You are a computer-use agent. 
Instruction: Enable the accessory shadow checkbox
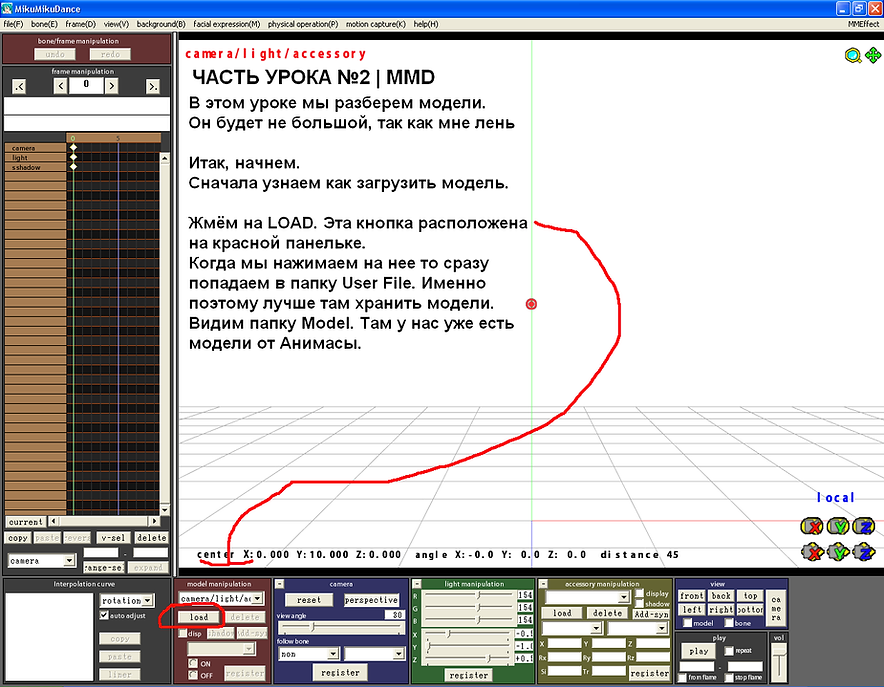click(639, 604)
